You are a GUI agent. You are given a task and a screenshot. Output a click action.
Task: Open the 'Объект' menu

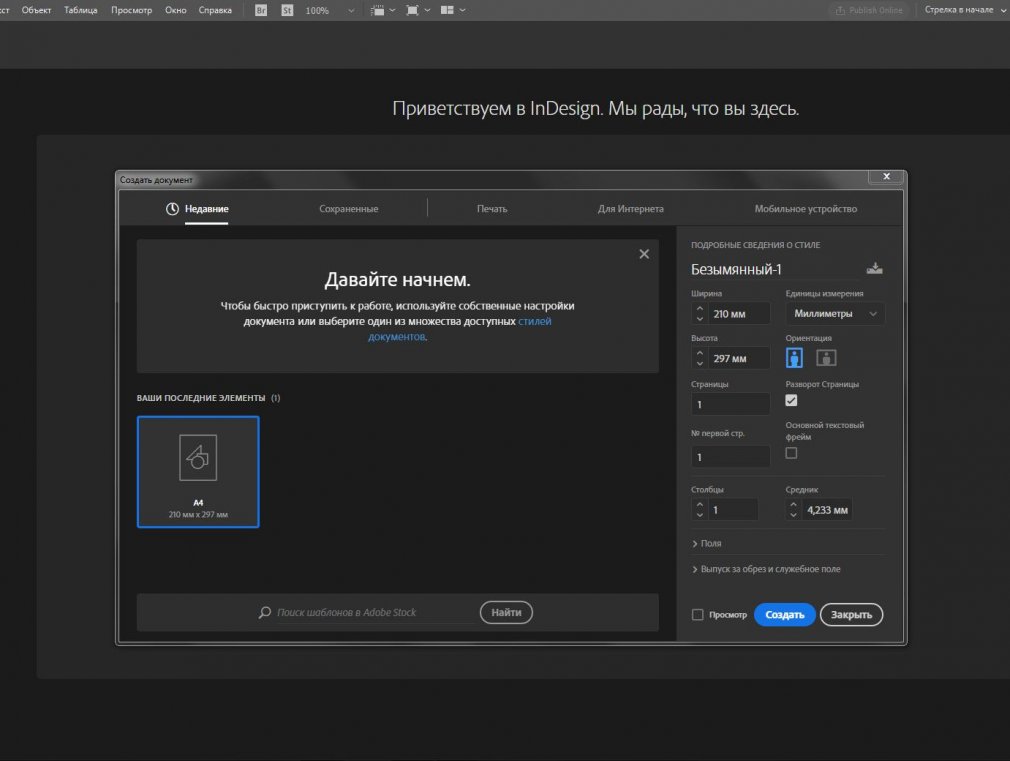(x=36, y=10)
